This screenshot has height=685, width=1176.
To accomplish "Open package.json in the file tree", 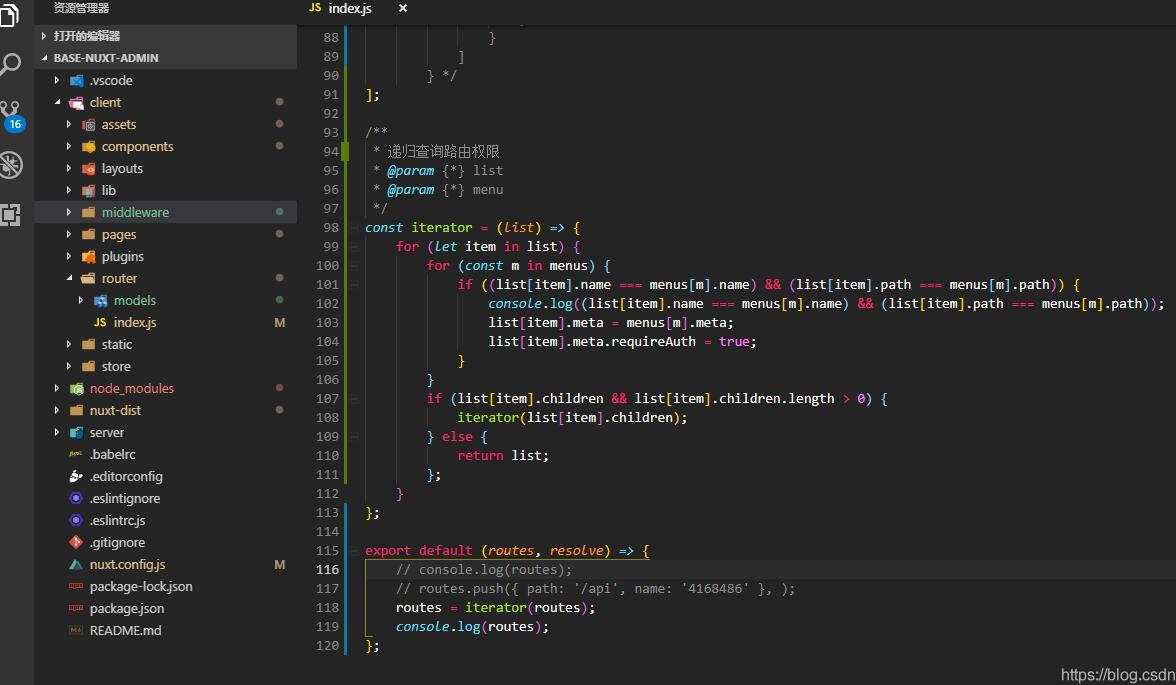I will 126,609.
